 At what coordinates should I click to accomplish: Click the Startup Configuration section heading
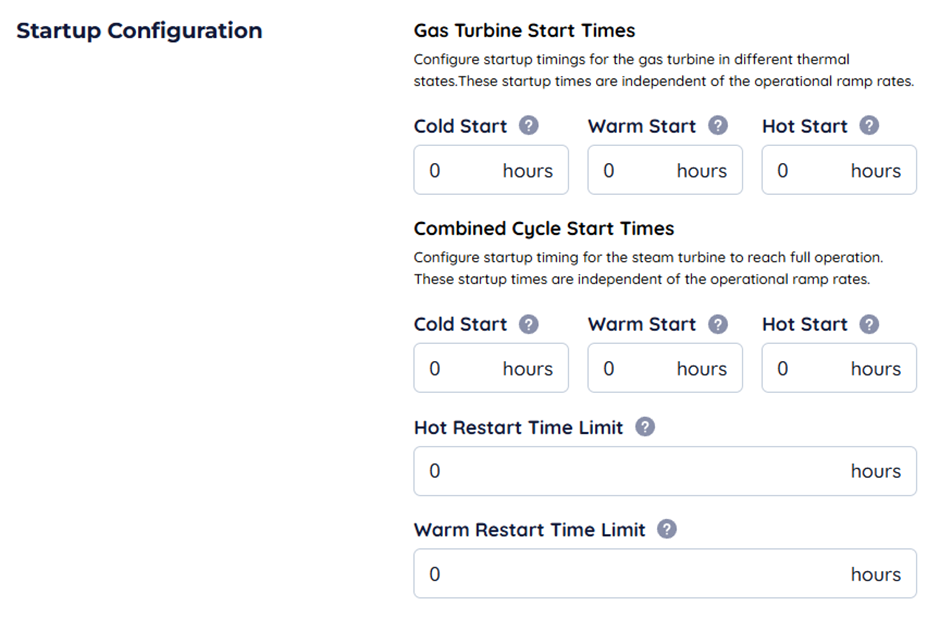pos(139,31)
